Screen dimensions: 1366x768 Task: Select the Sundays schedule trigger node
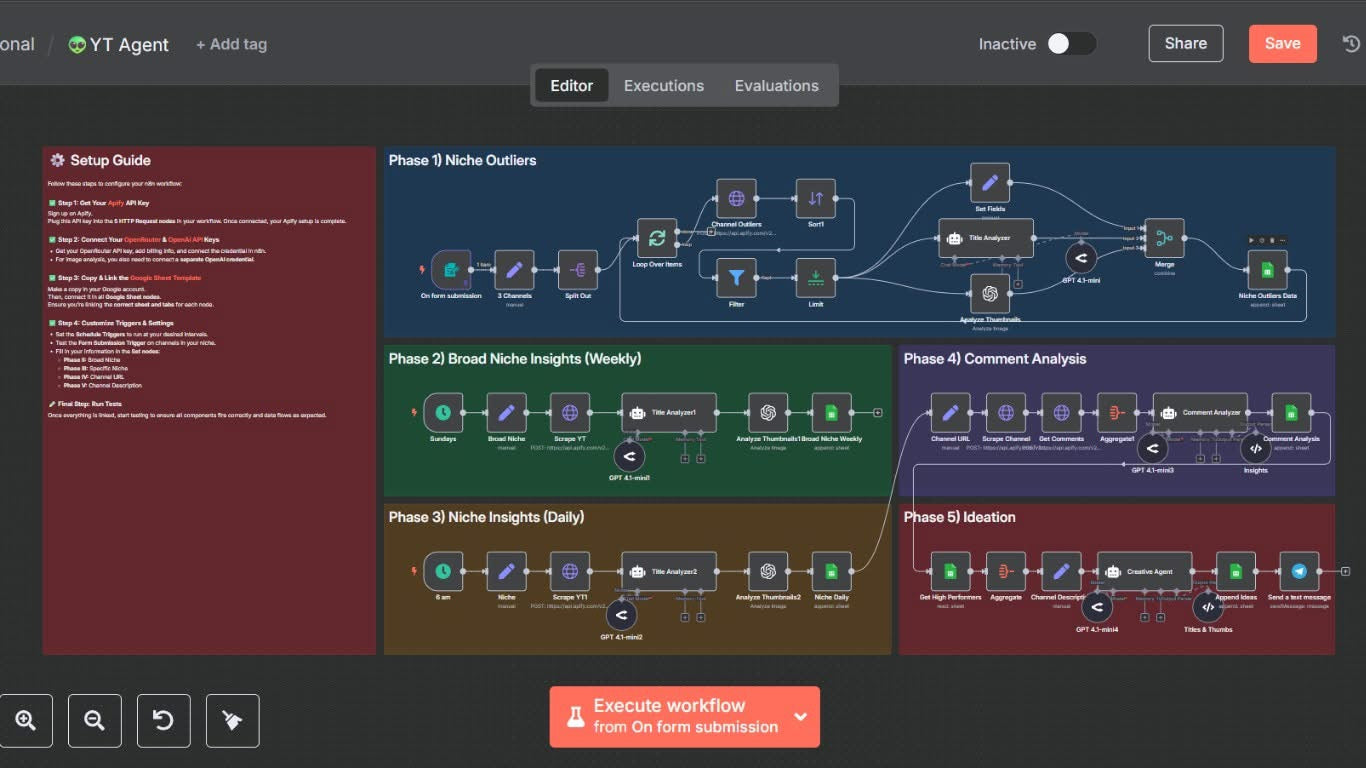(443, 412)
